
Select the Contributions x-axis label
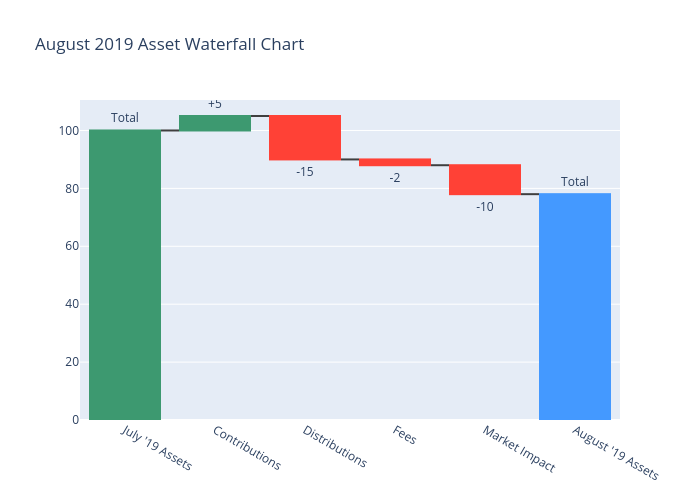click(247, 447)
